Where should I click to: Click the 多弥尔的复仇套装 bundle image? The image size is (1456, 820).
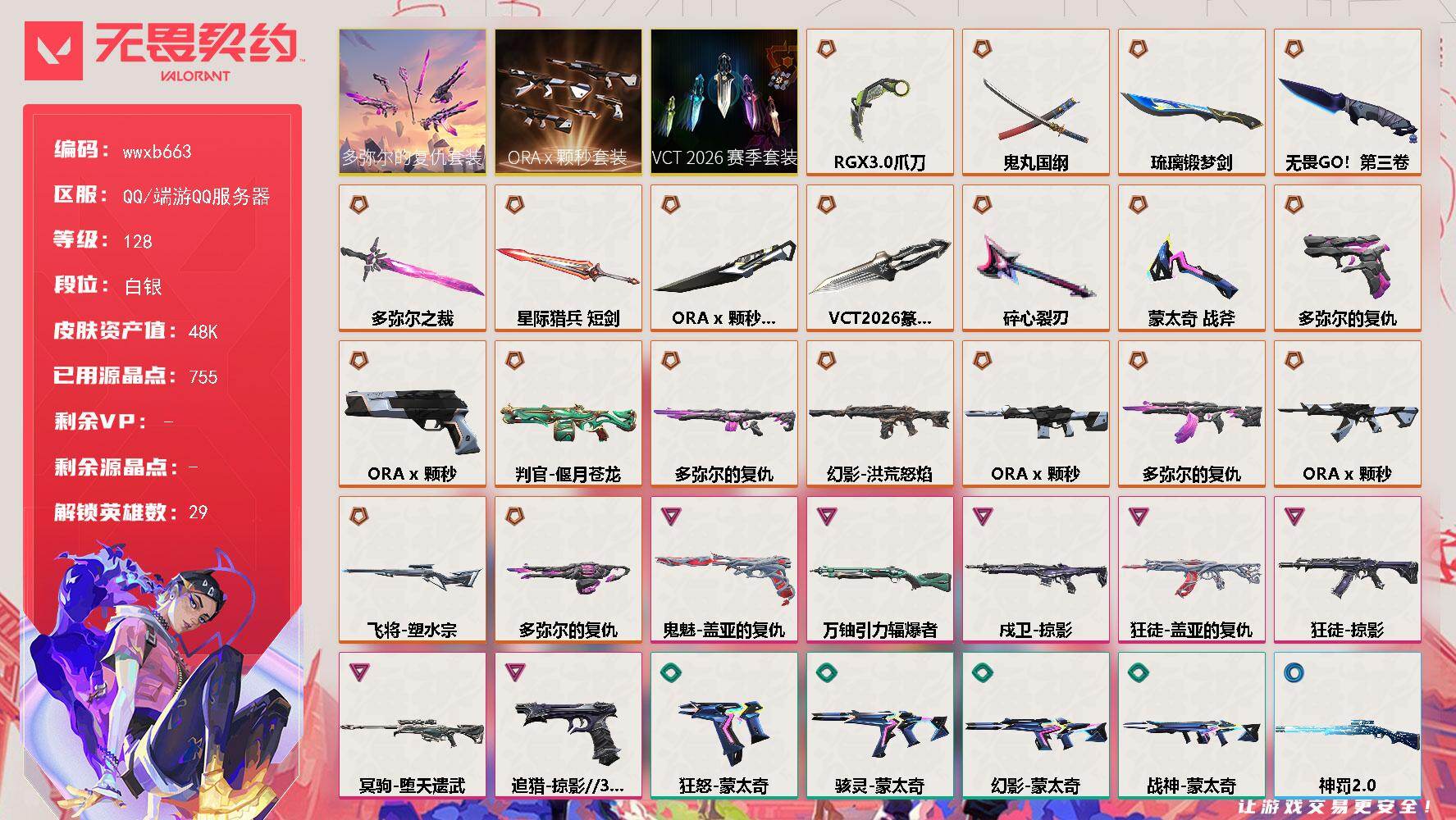[412, 102]
